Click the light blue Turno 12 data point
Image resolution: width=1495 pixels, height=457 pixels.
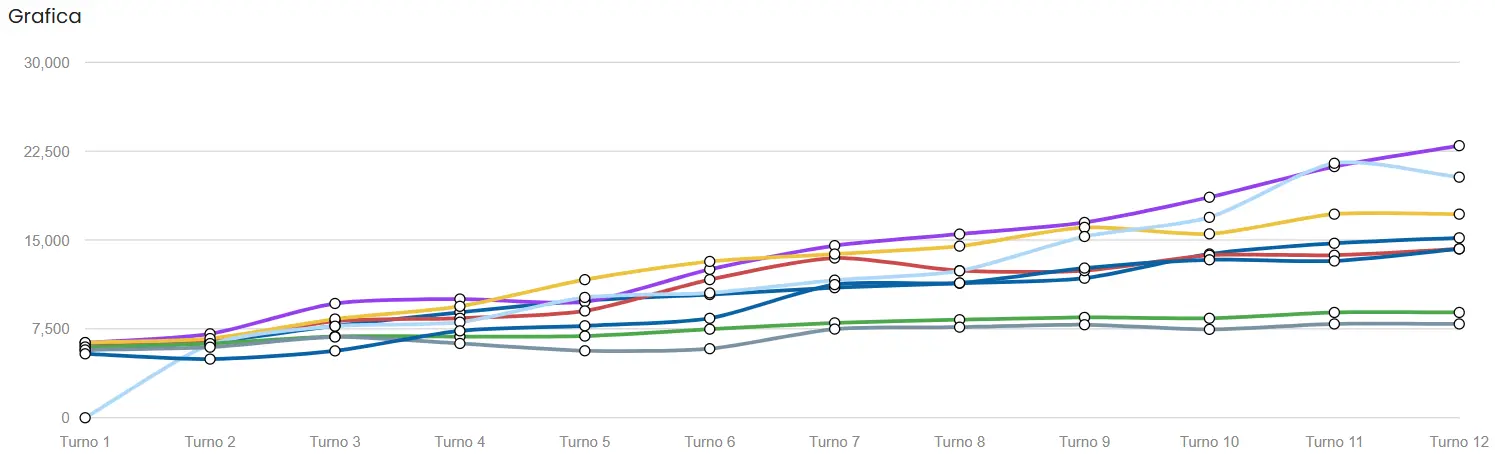[x=1459, y=177]
